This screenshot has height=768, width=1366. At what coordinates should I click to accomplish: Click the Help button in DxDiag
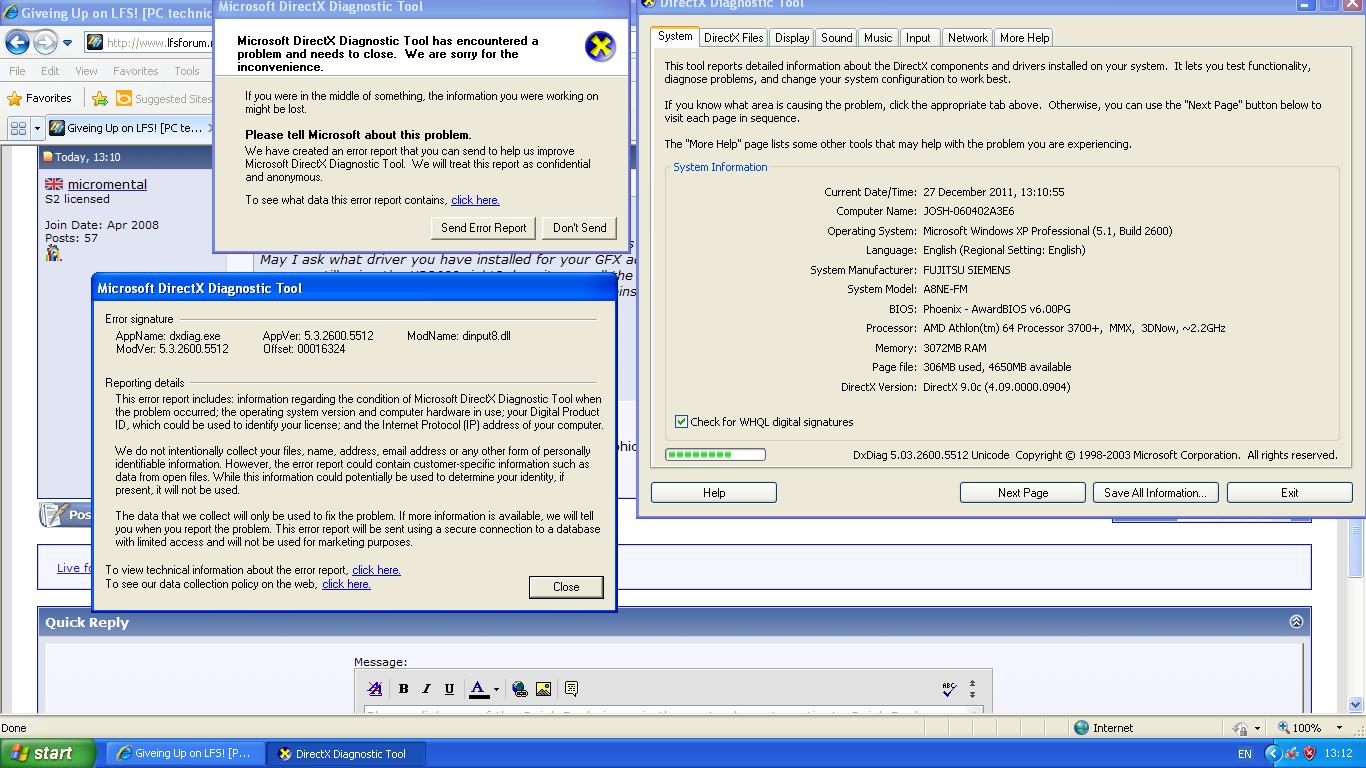coord(714,493)
